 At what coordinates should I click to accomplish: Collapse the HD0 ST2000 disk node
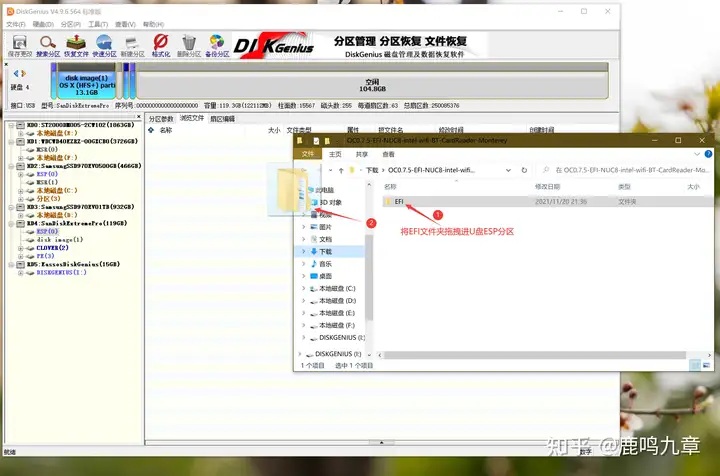coord(11,125)
